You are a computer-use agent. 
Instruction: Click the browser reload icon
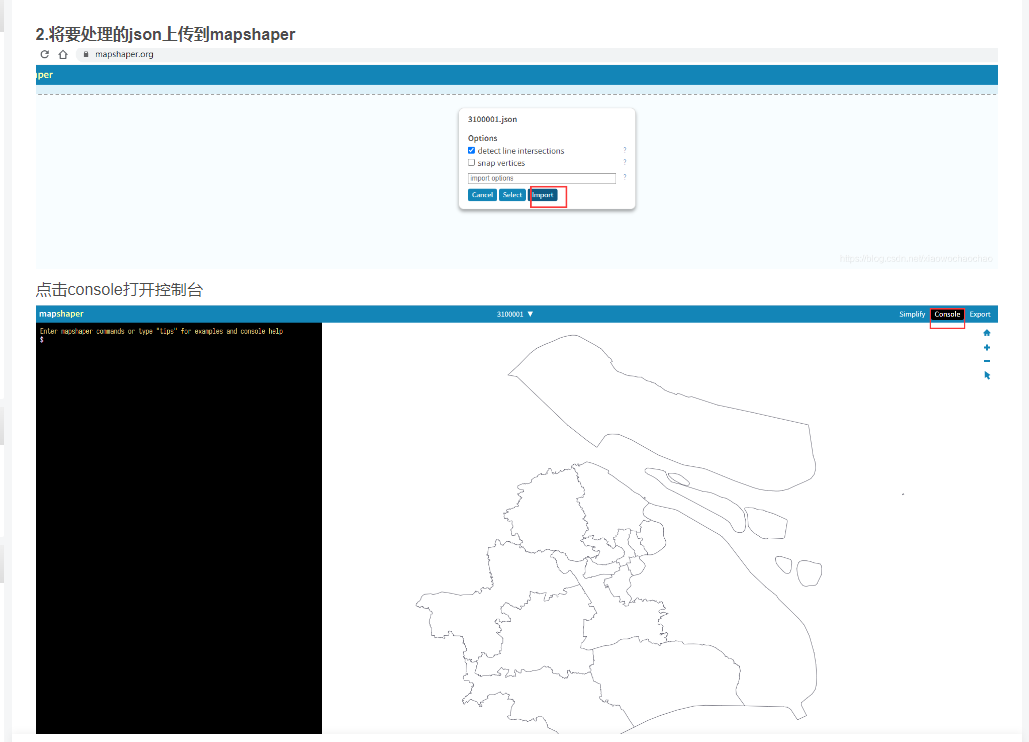tap(45, 54)
